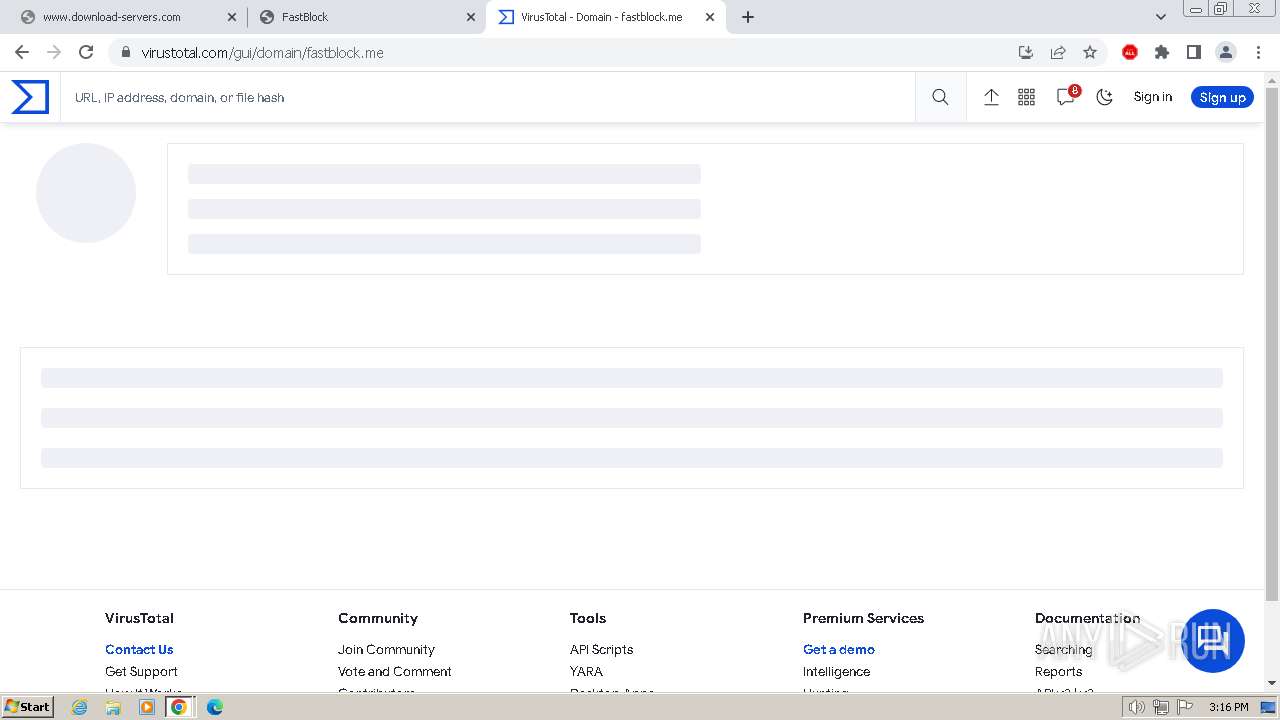Open the Reports documentation link

(1058, 671)
